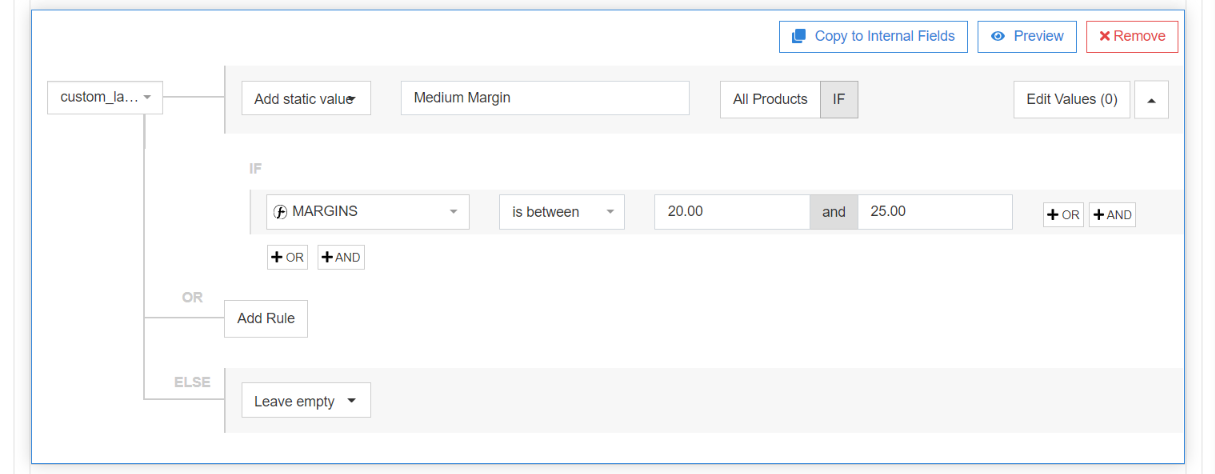
Task: Click the X icon in the Remove button
Action: pos(1104,36)
